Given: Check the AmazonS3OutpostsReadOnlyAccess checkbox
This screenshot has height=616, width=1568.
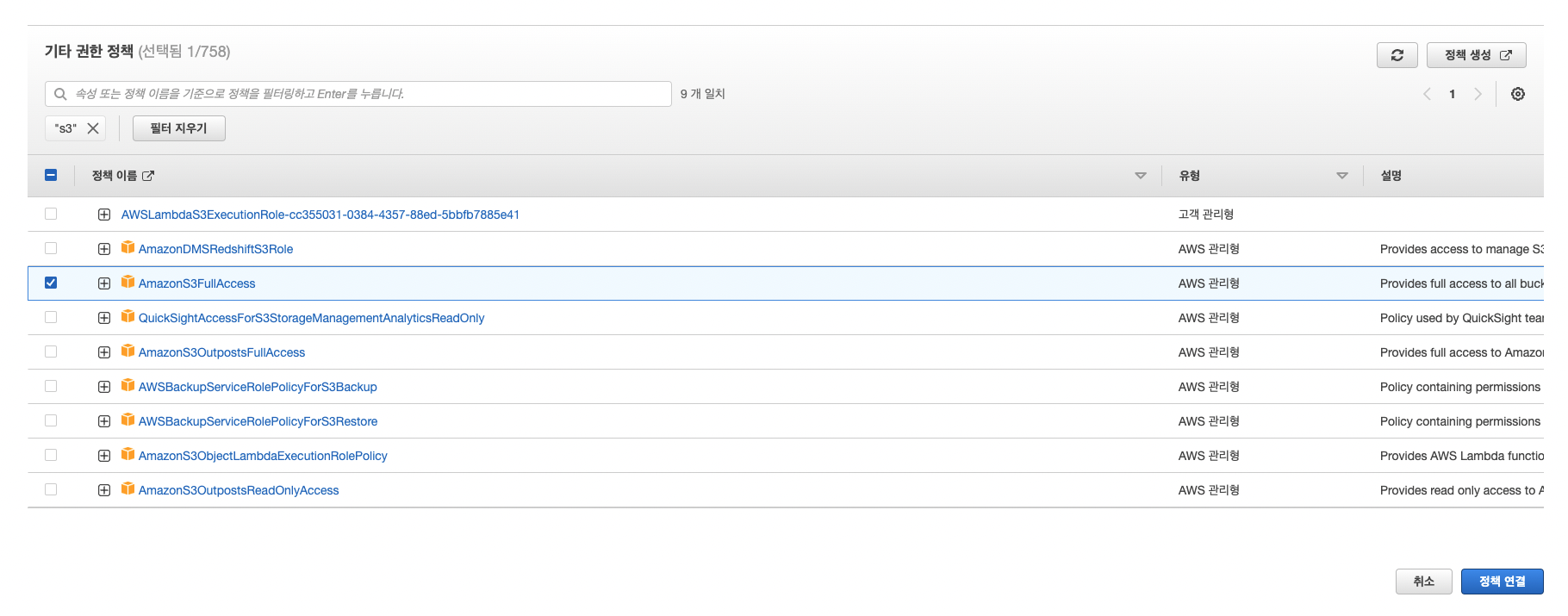Looking at the screenshot, I should [51, 489].
